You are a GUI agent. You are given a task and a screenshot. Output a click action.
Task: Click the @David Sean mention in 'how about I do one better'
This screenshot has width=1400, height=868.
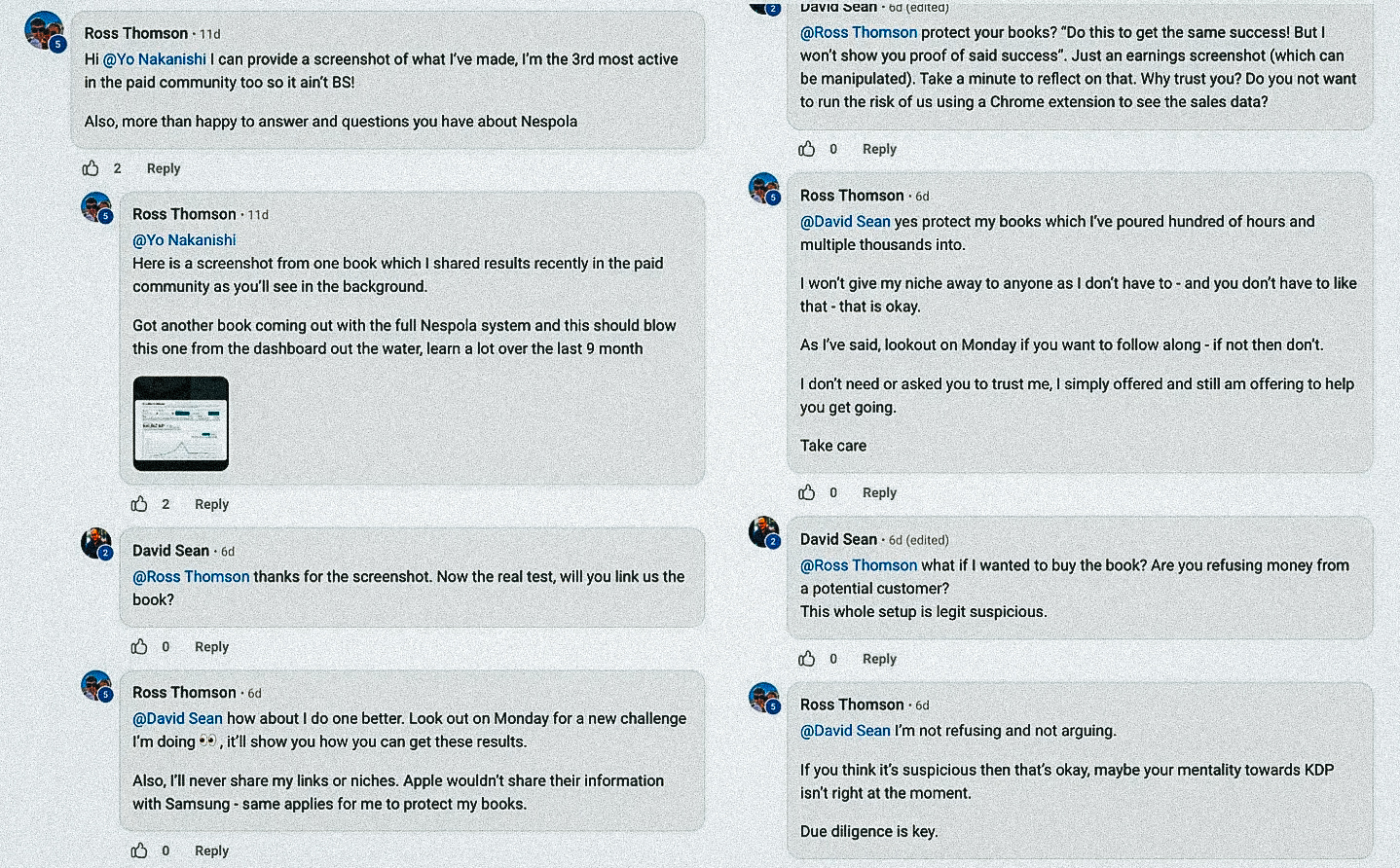pyautogui.click(x=177, y=719)
